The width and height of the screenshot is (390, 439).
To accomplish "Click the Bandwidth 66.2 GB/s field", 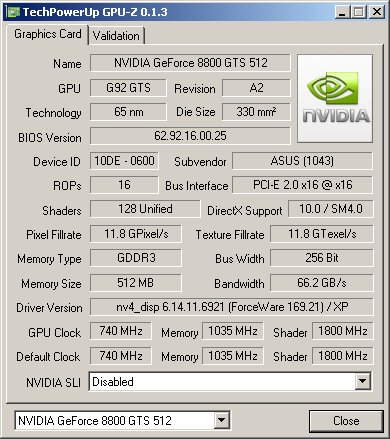I will [x=322, y=283].
